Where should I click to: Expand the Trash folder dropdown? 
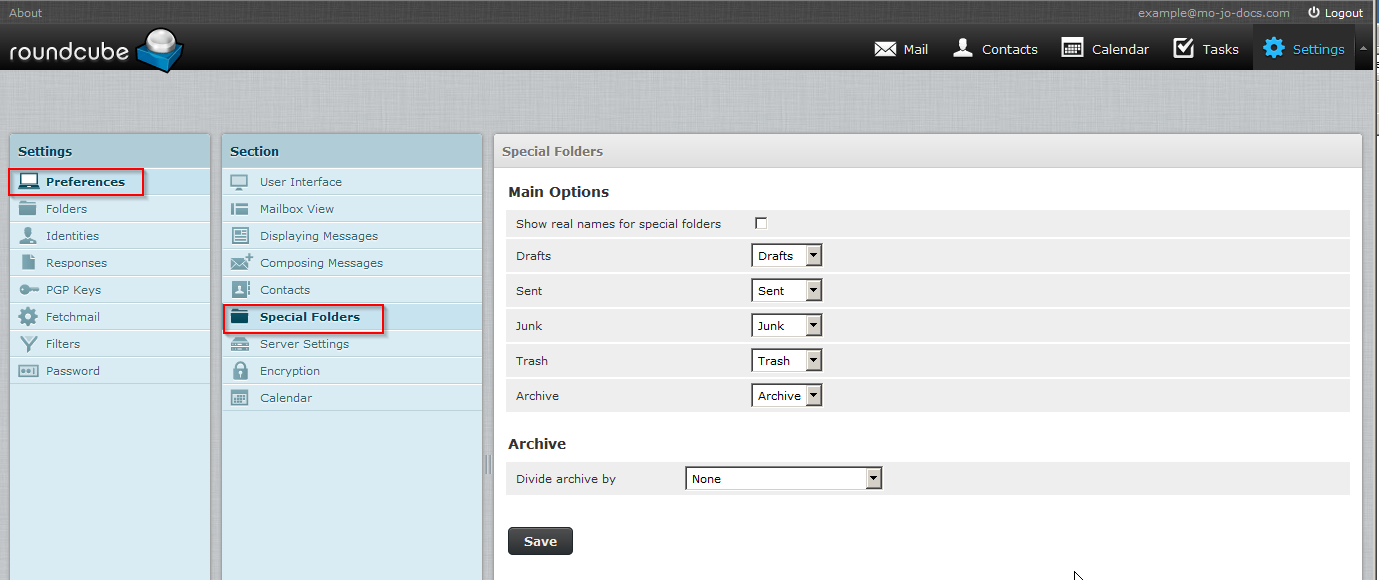point(786,361)
